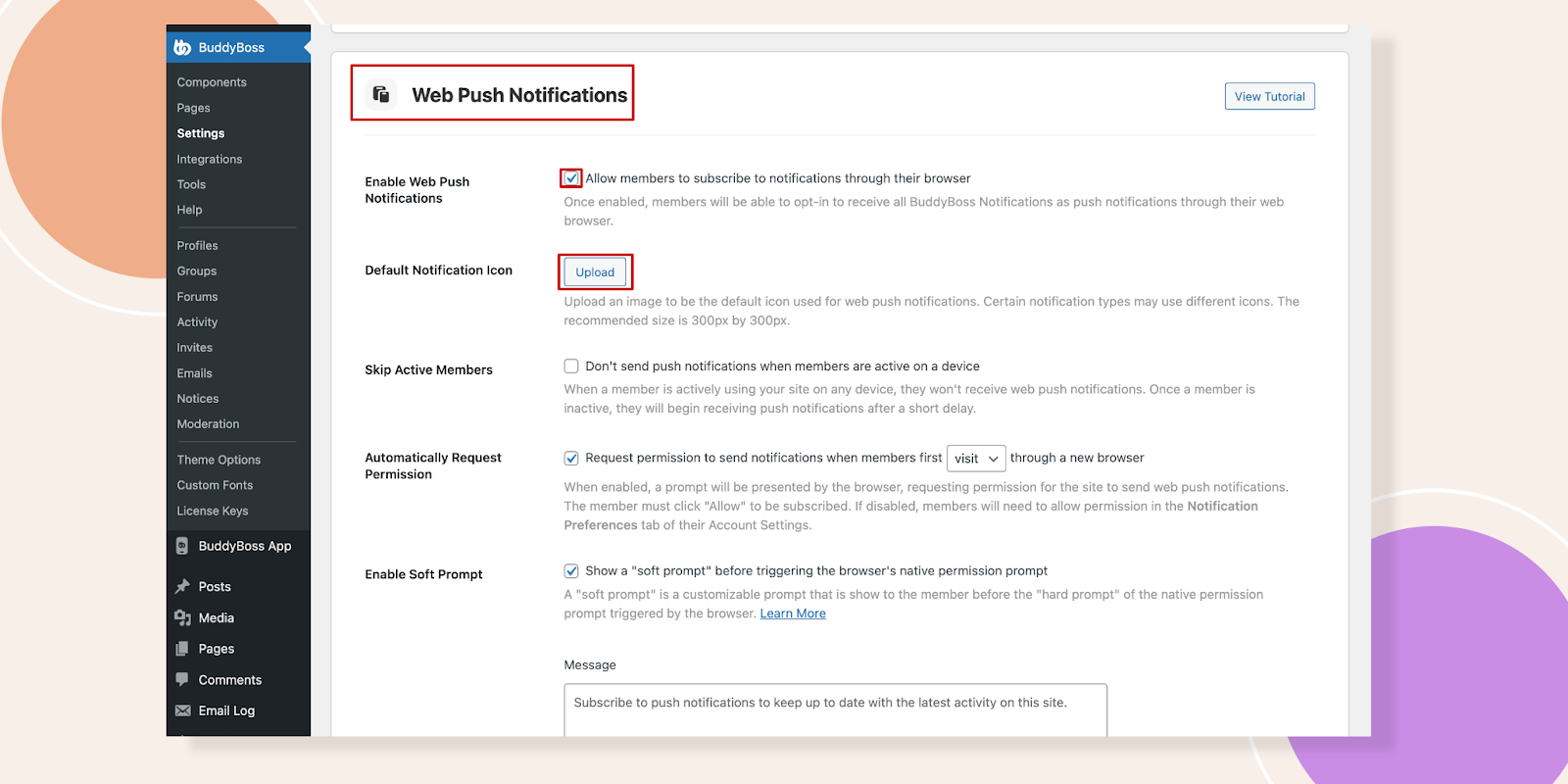
Task: Click the Comments speech bubble icon
Action: coord(182,679)
